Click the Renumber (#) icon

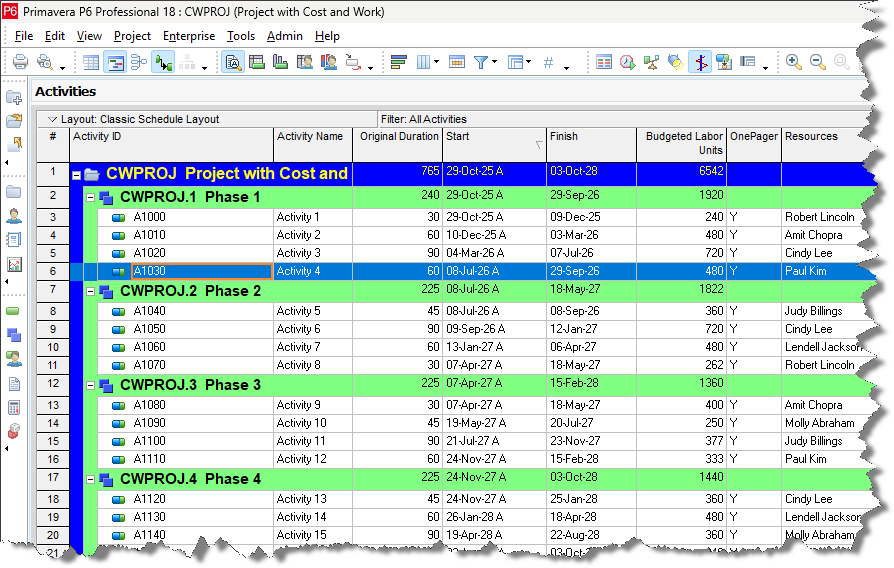(548, 62)
